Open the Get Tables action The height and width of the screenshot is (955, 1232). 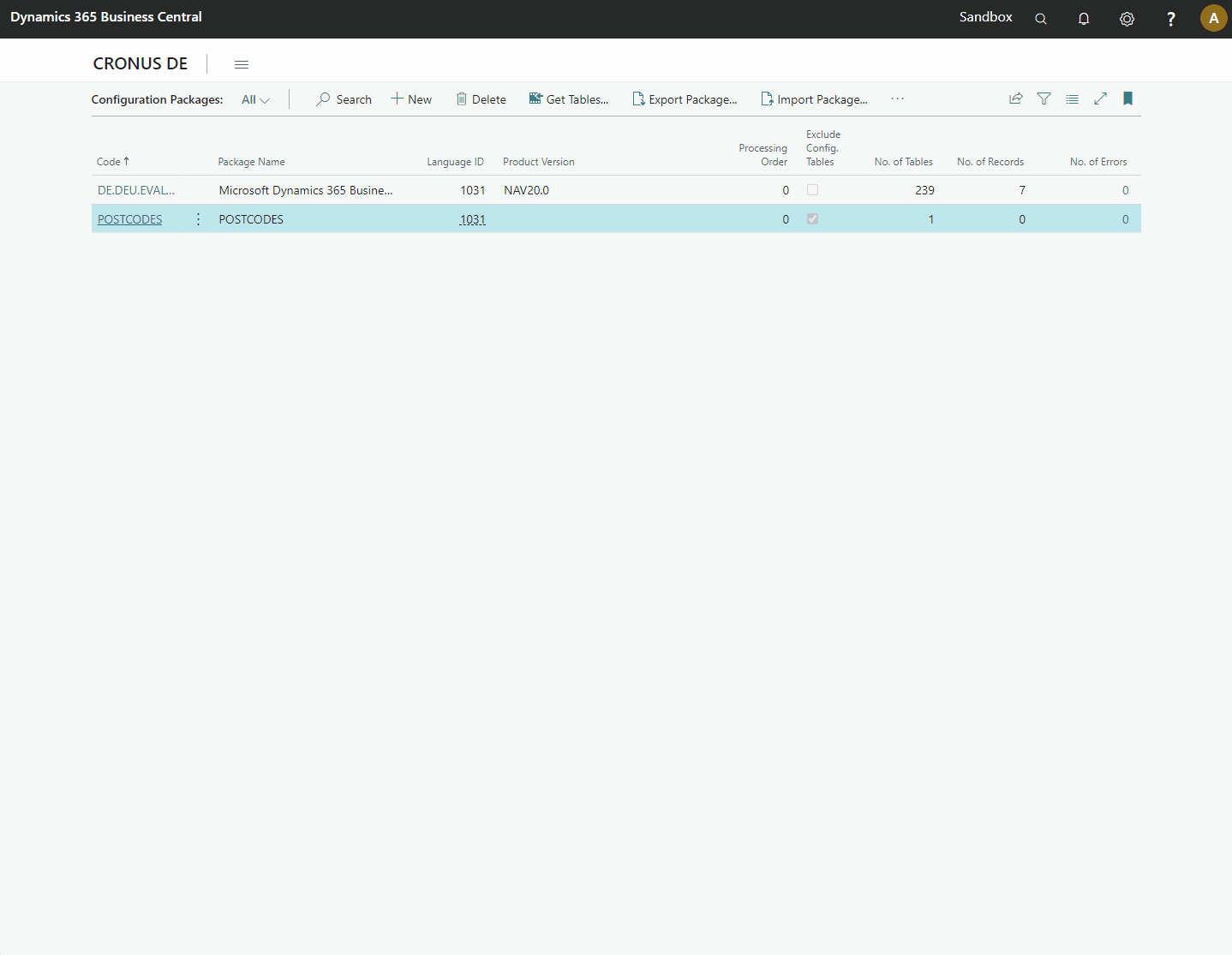point(569,98)
